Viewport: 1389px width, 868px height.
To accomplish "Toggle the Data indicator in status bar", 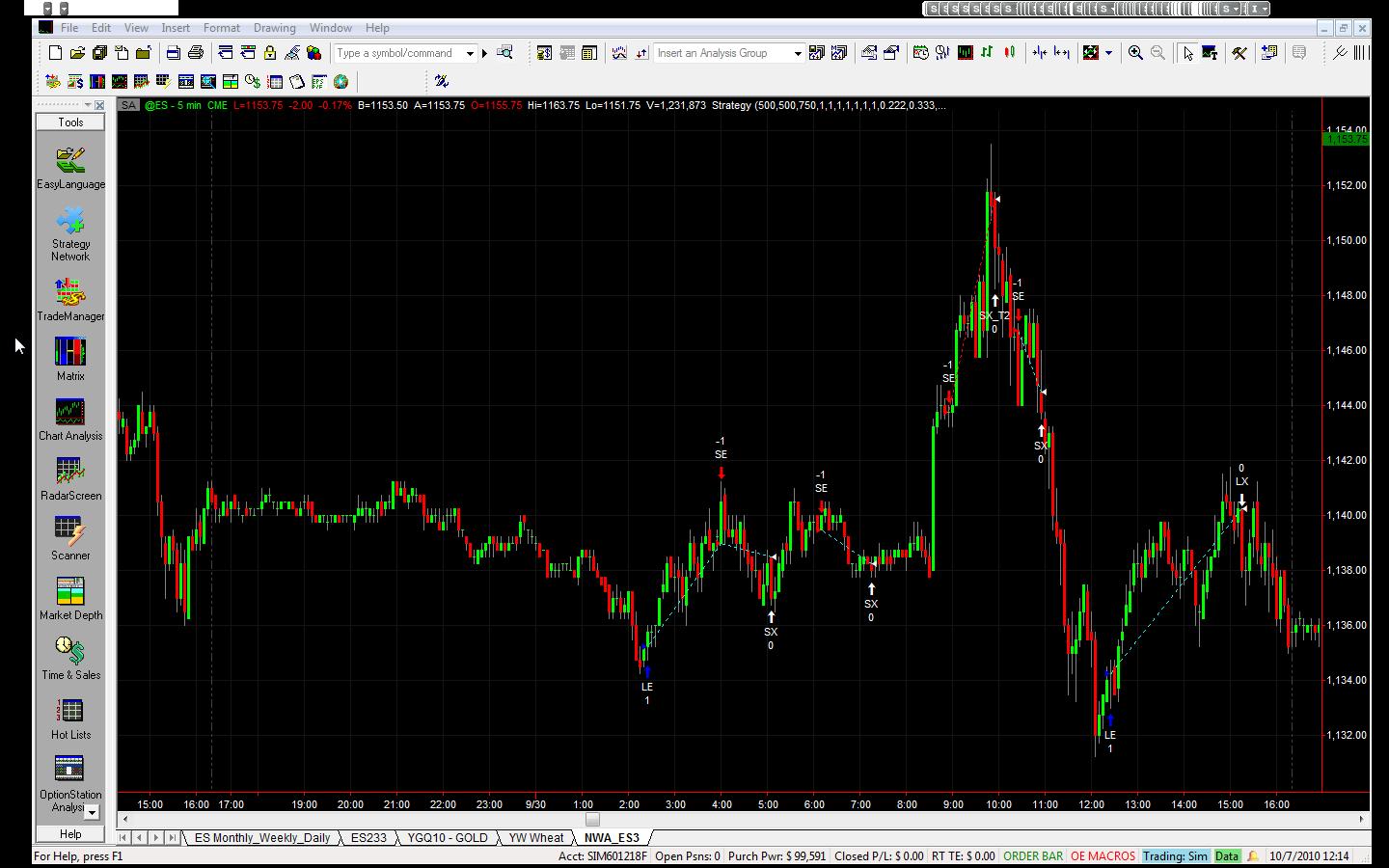I will click(x=1227, y=856).
